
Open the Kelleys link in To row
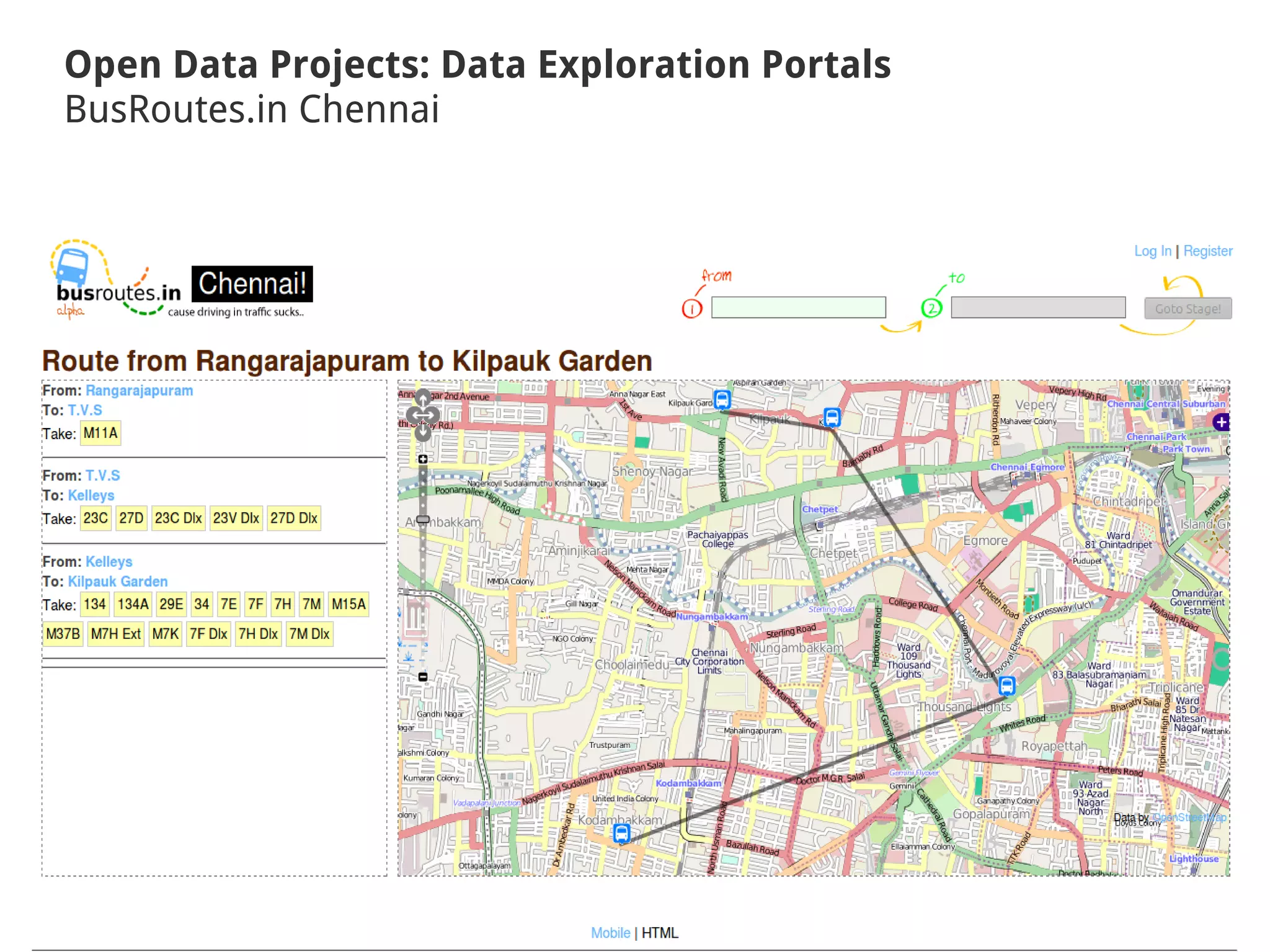[x=91, y=496]
